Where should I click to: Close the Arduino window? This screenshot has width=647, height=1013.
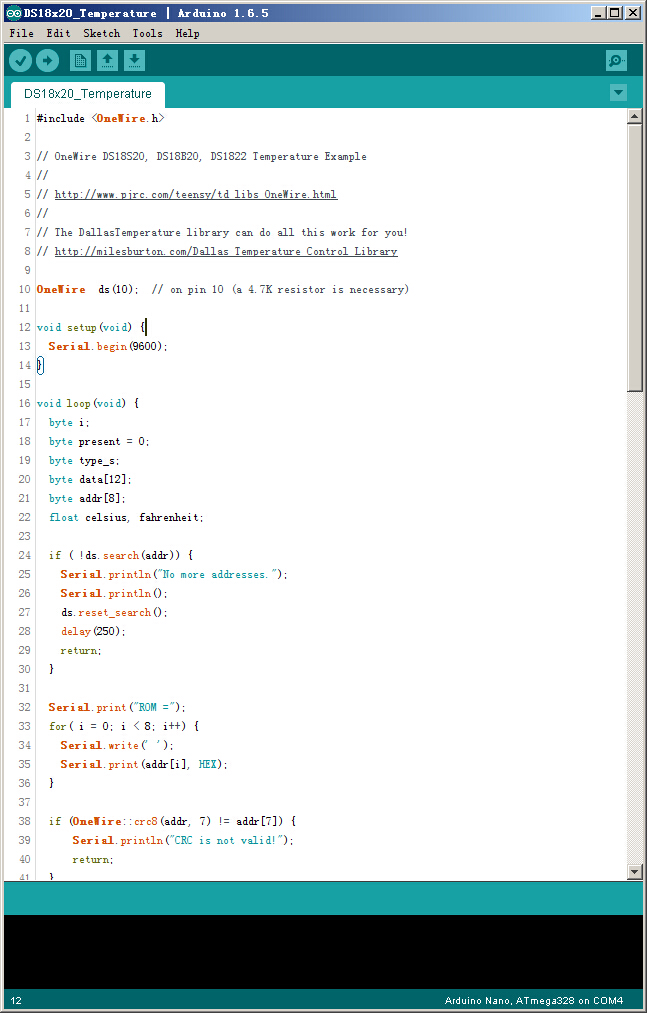(x=632, y=13)
